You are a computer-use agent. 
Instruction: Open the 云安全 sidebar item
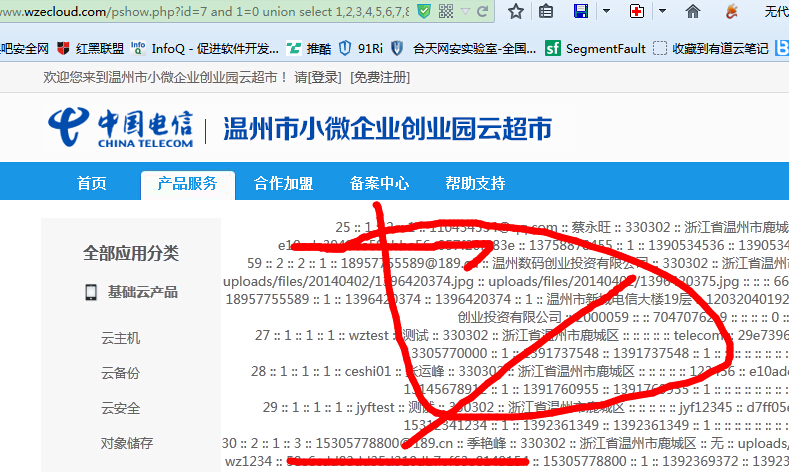pos(120,408)
